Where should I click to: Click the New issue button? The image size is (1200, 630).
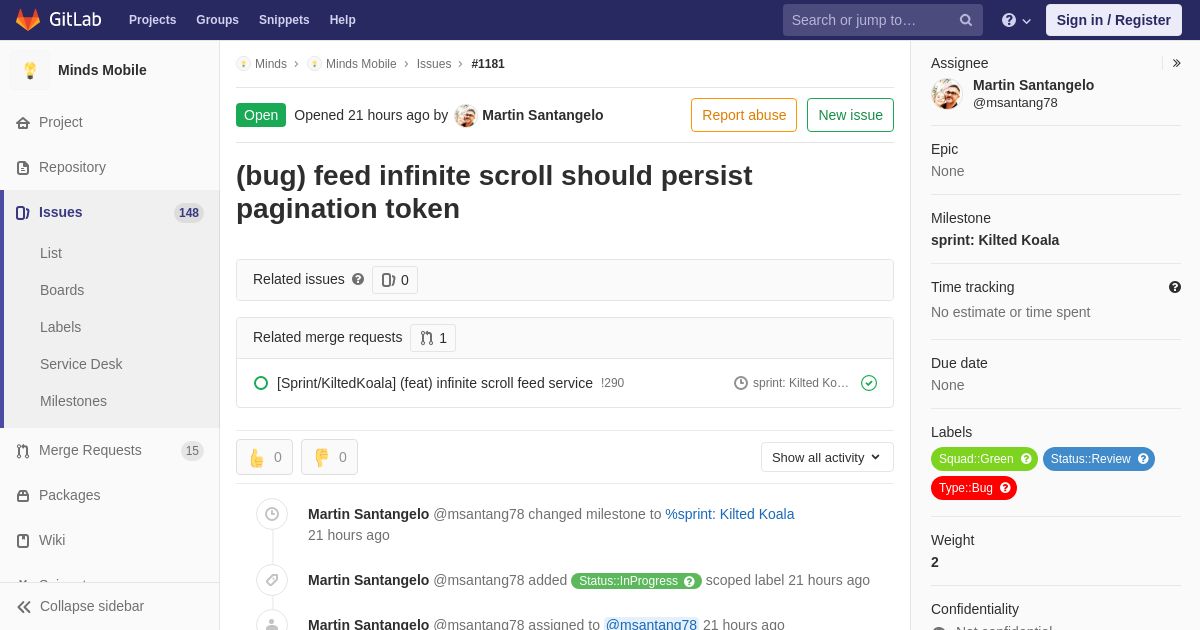(x=850, y=115)
